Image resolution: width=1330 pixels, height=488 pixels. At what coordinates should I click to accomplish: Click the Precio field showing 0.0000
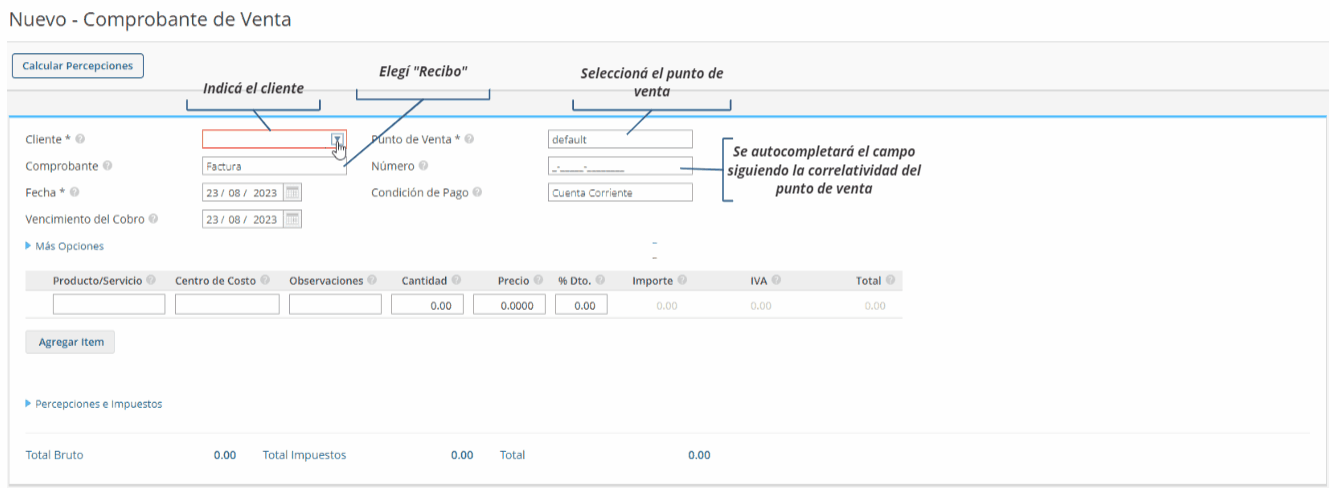point(509,305)
